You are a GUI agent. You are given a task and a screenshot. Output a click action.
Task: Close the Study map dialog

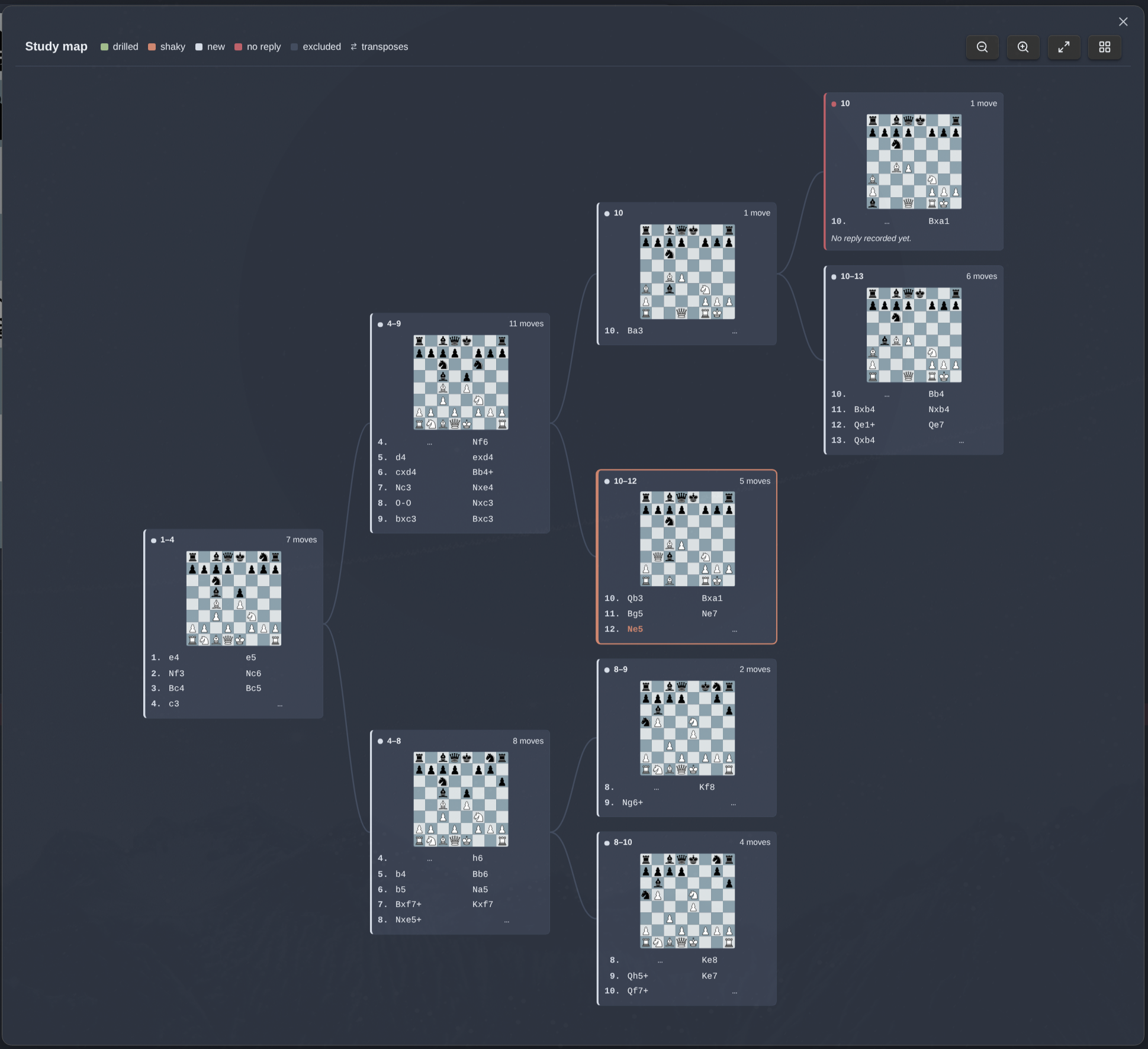tap(1123, 22)
